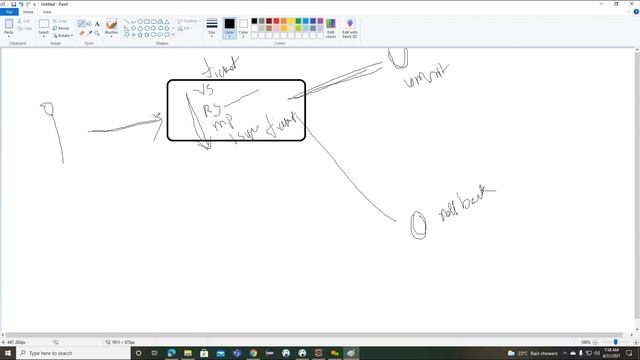Open the Brushes dropdown arrow
The width and height of the screenshot is (640, 360).
[111, 36]
